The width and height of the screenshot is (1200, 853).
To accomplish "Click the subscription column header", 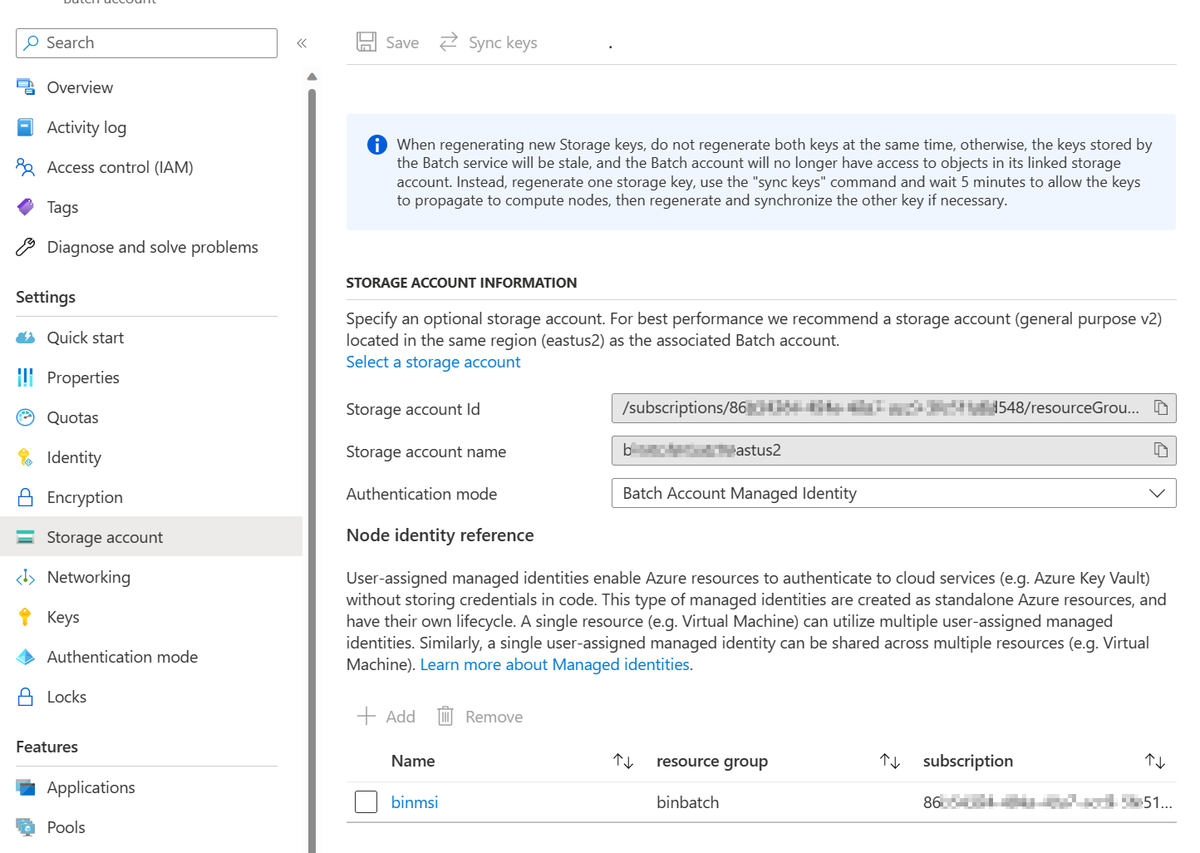I will [x=968, y=761].
